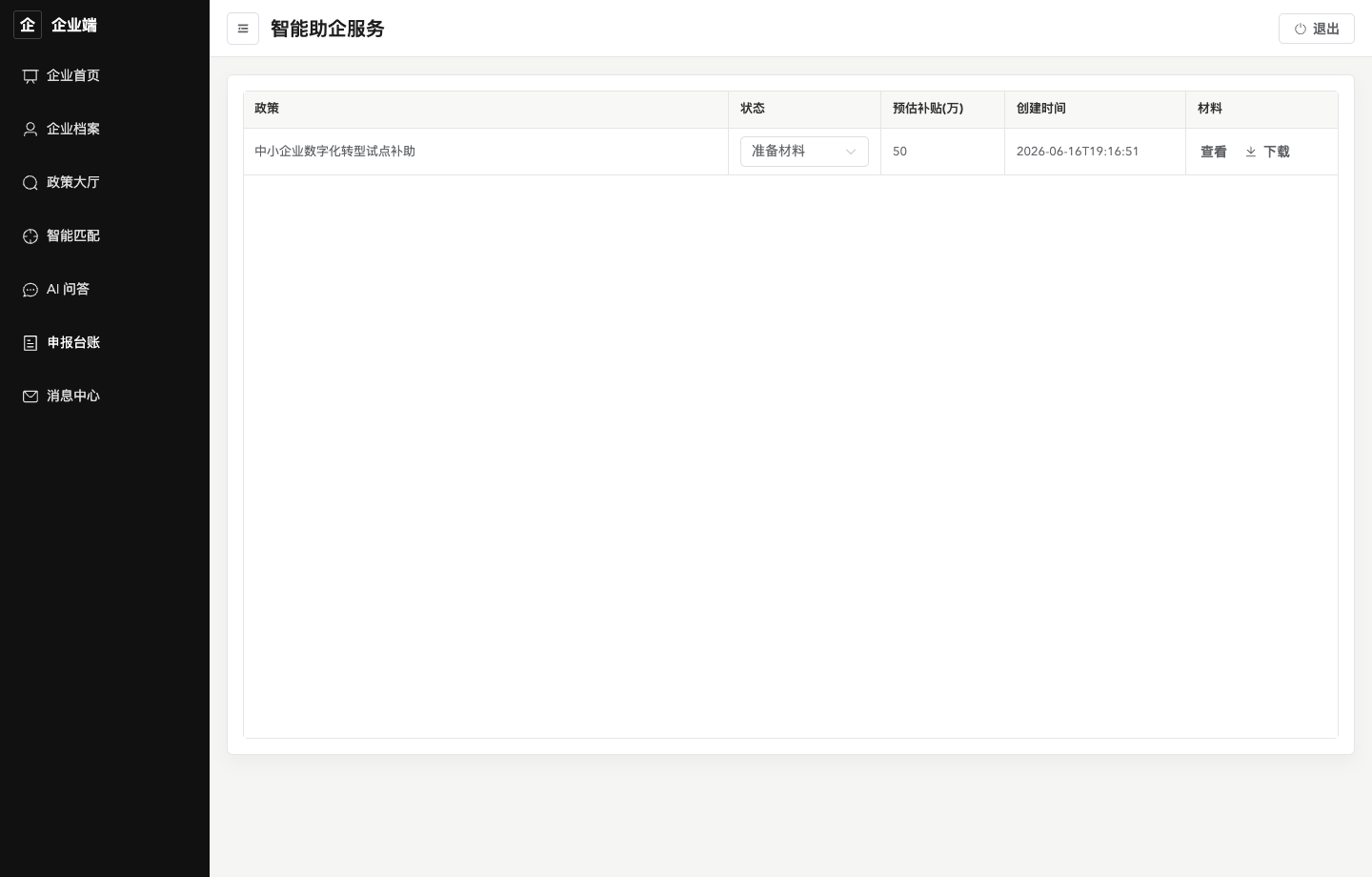Click the 企 logo icon in sidebar
The height and width of the screenshot is (877, 1372).
pyautogui.click(x=28, y=25)
